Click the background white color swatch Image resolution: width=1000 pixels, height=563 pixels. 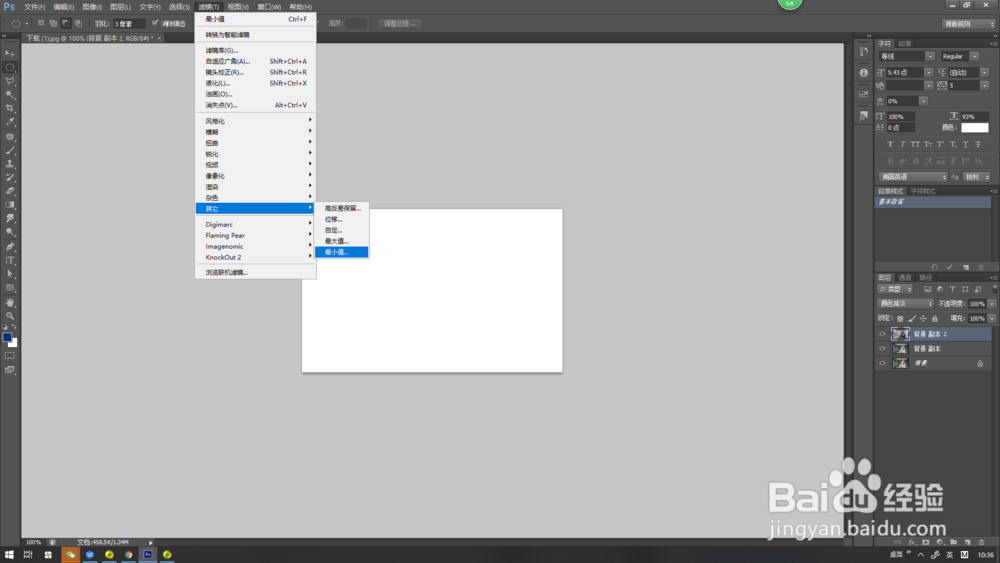click(x=14, y=344)
